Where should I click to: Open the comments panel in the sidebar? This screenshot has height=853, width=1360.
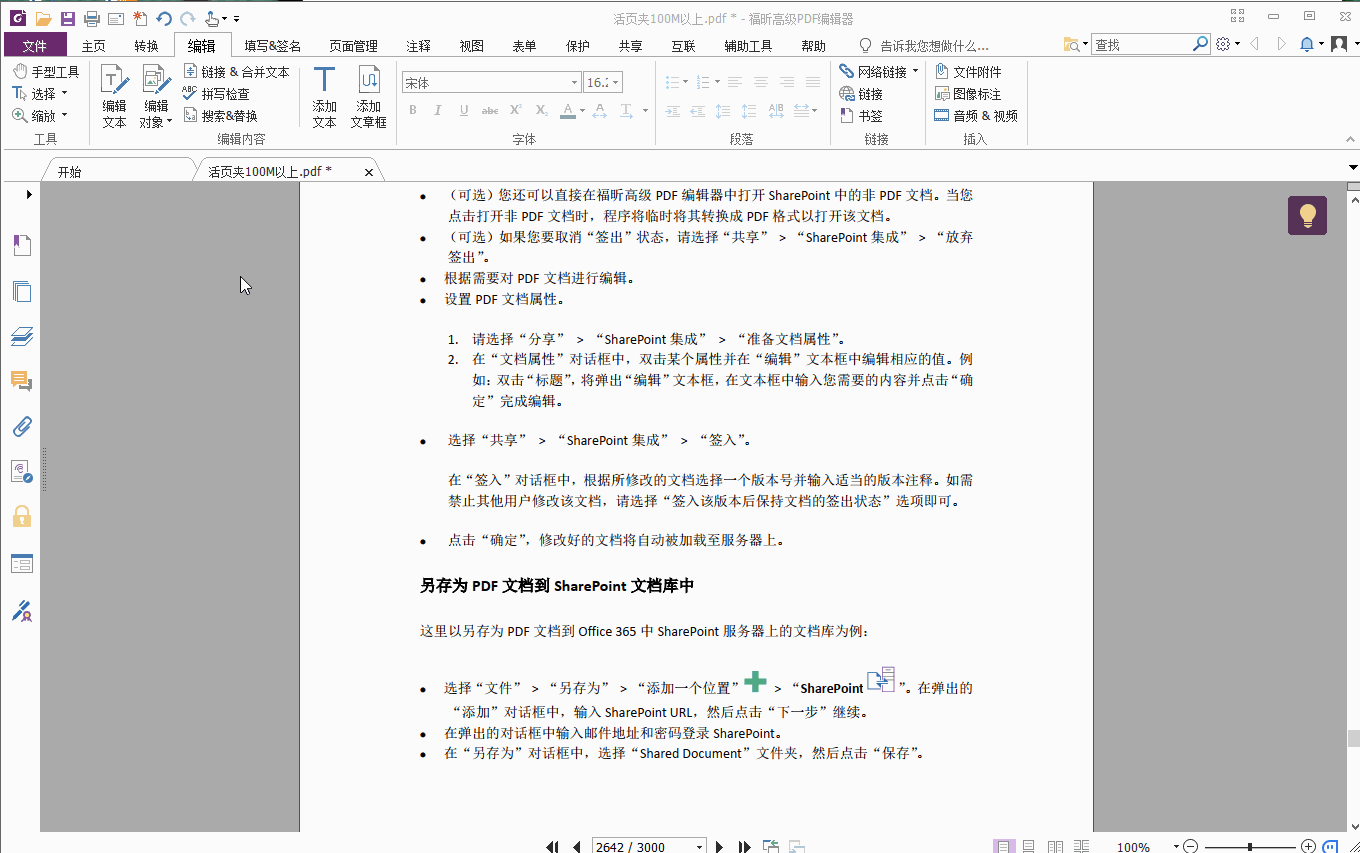22,380
